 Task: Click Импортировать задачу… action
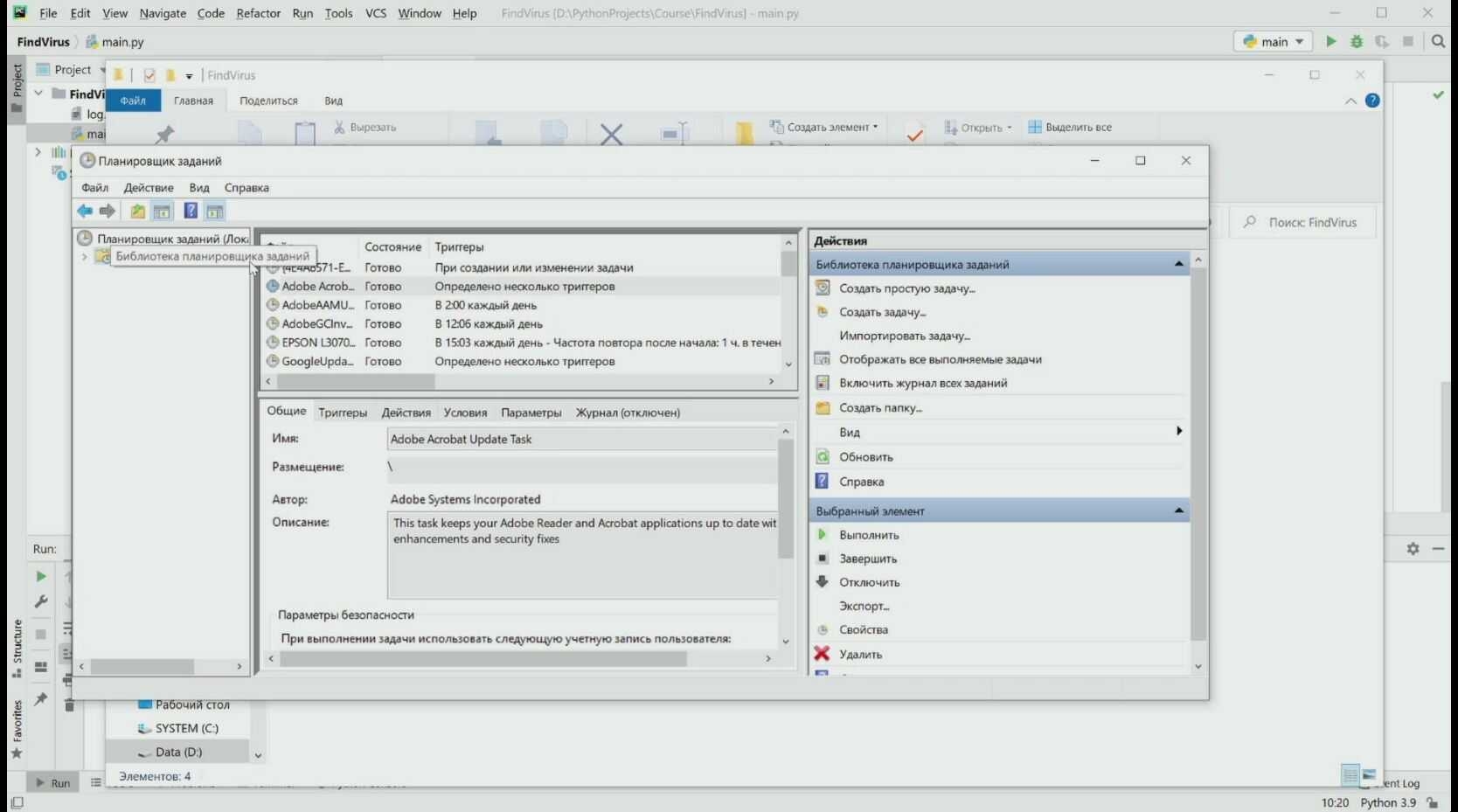(x=905, y=336)
